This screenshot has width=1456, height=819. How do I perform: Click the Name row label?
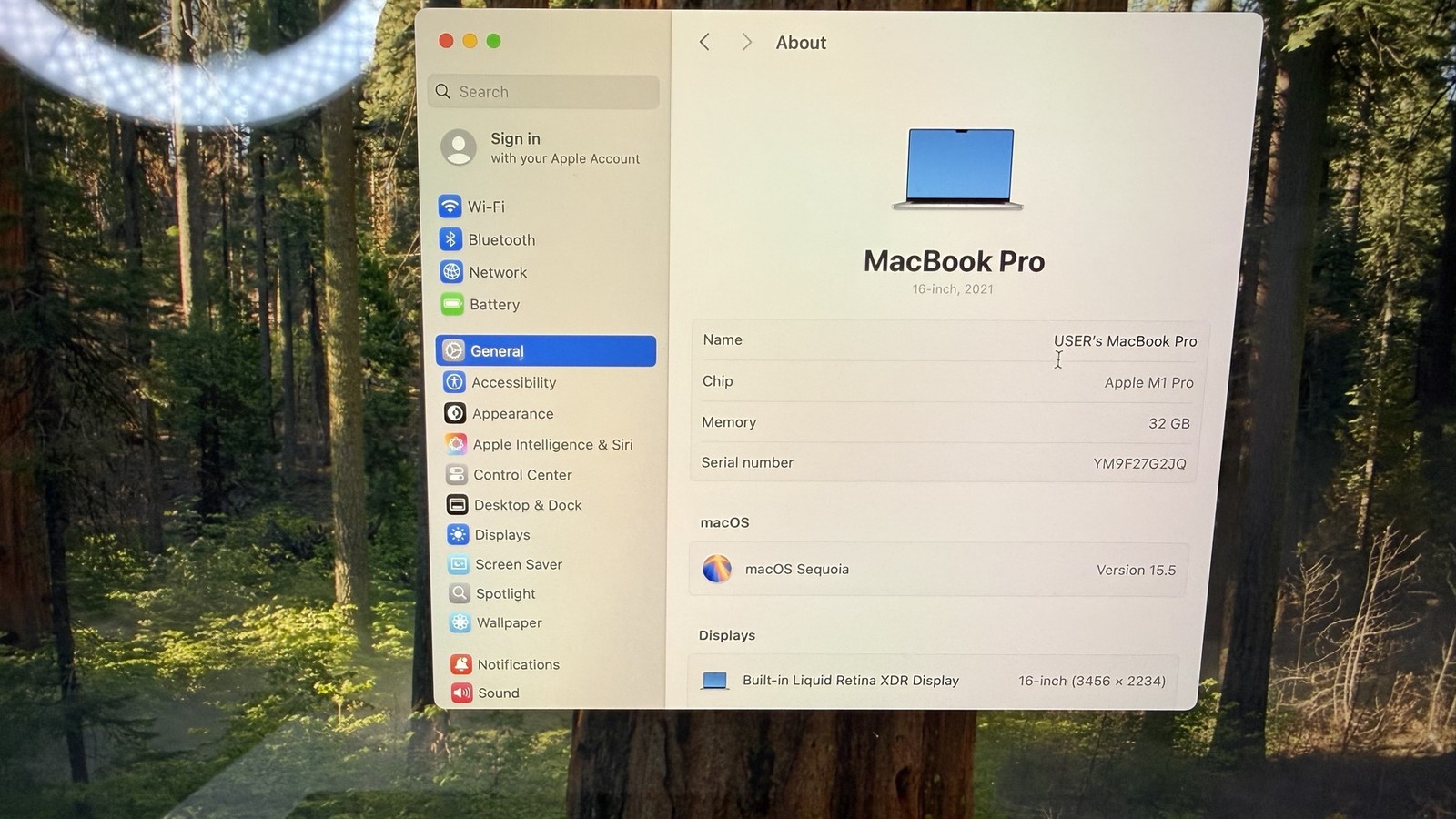click(723, 339)
